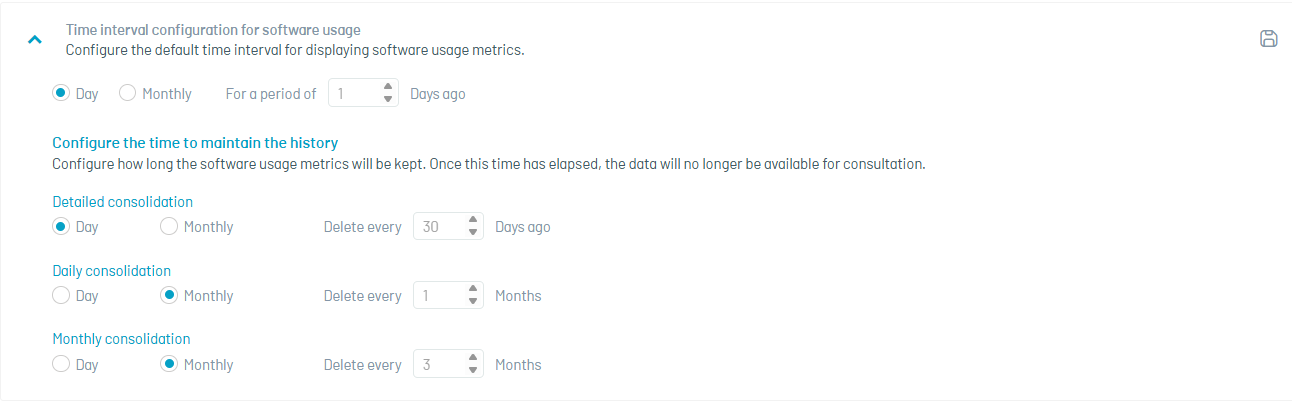Click the Daily consolidation delete-every field
Image resolution: width=1292 pixels, height=412 pixels.
tap(440, 295)
